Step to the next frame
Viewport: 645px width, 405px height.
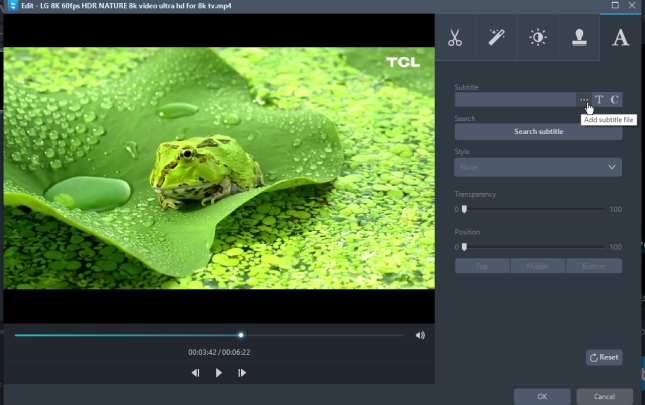[x=242, y=373]
